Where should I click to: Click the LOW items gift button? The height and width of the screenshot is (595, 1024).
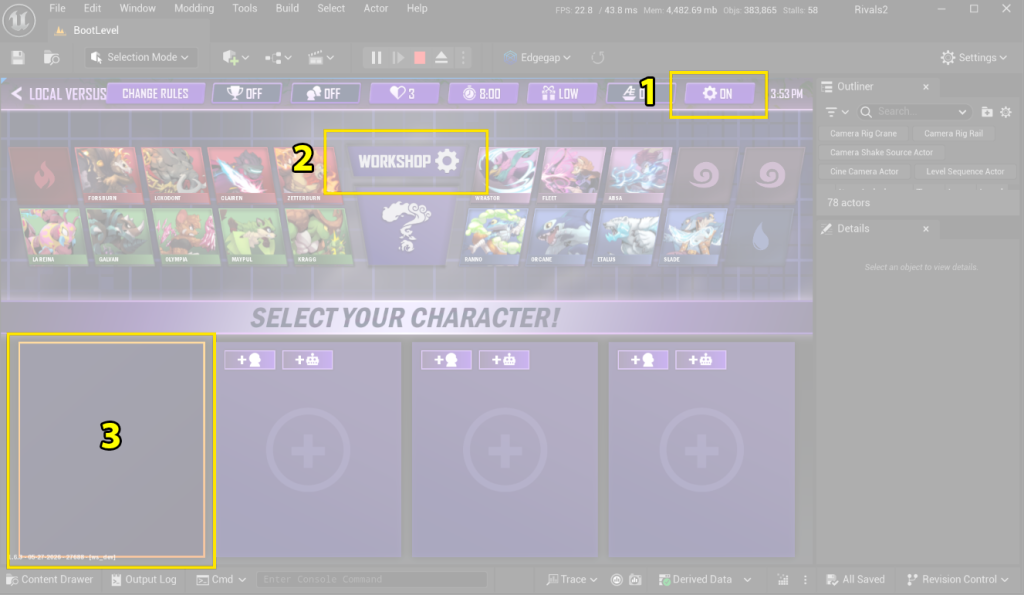560,93
